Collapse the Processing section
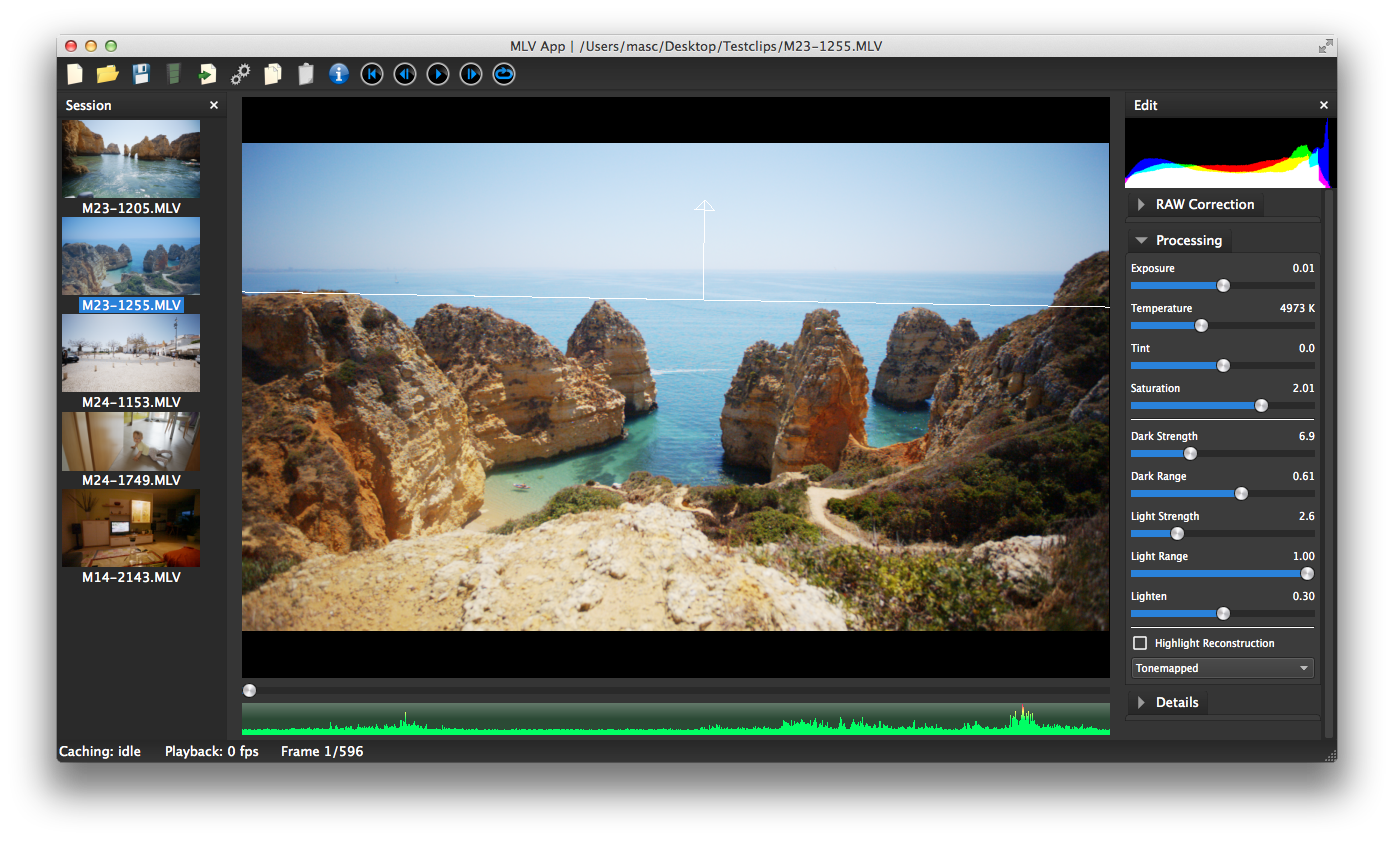Viewport: 1394px width, 841px height. (x=1178, y=240)
